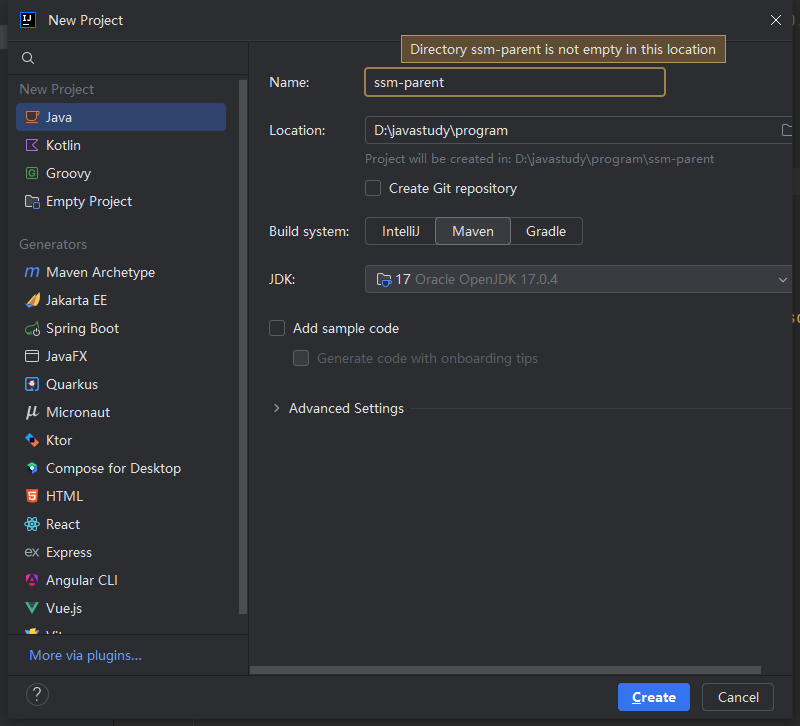Click the 'Directory ssm-parent is not empty' warning
The width and height of the screenshot is (800, 726).
(x=563, y=49)
